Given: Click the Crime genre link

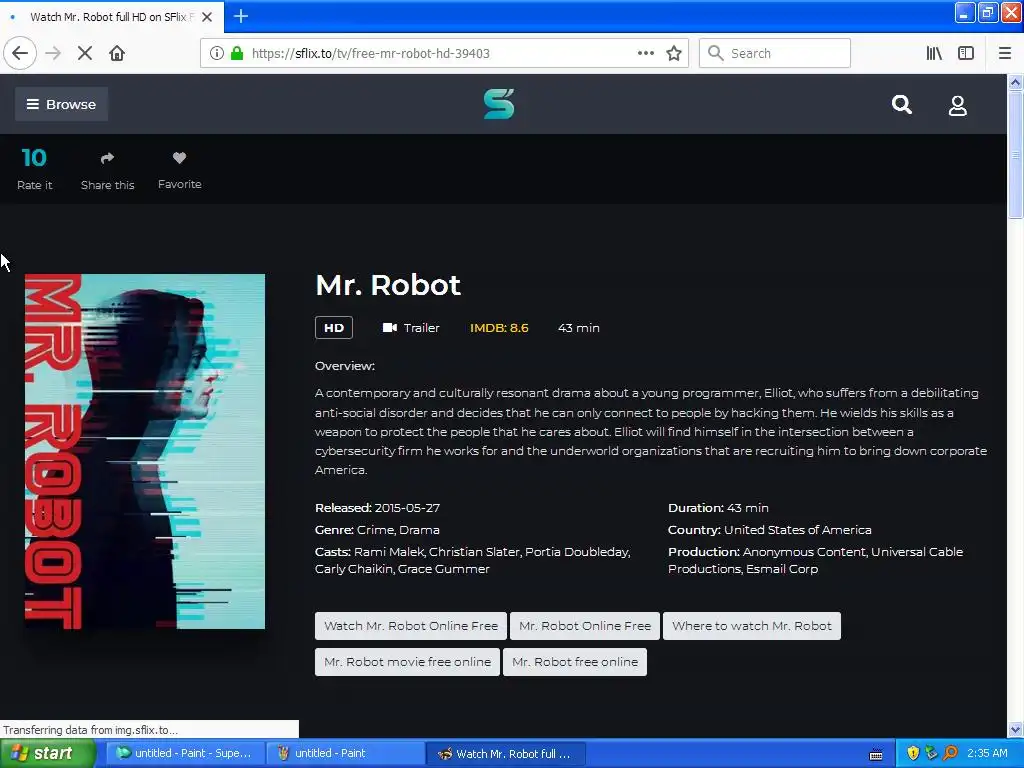Looking at the screenshot, I should coord(376,530).
